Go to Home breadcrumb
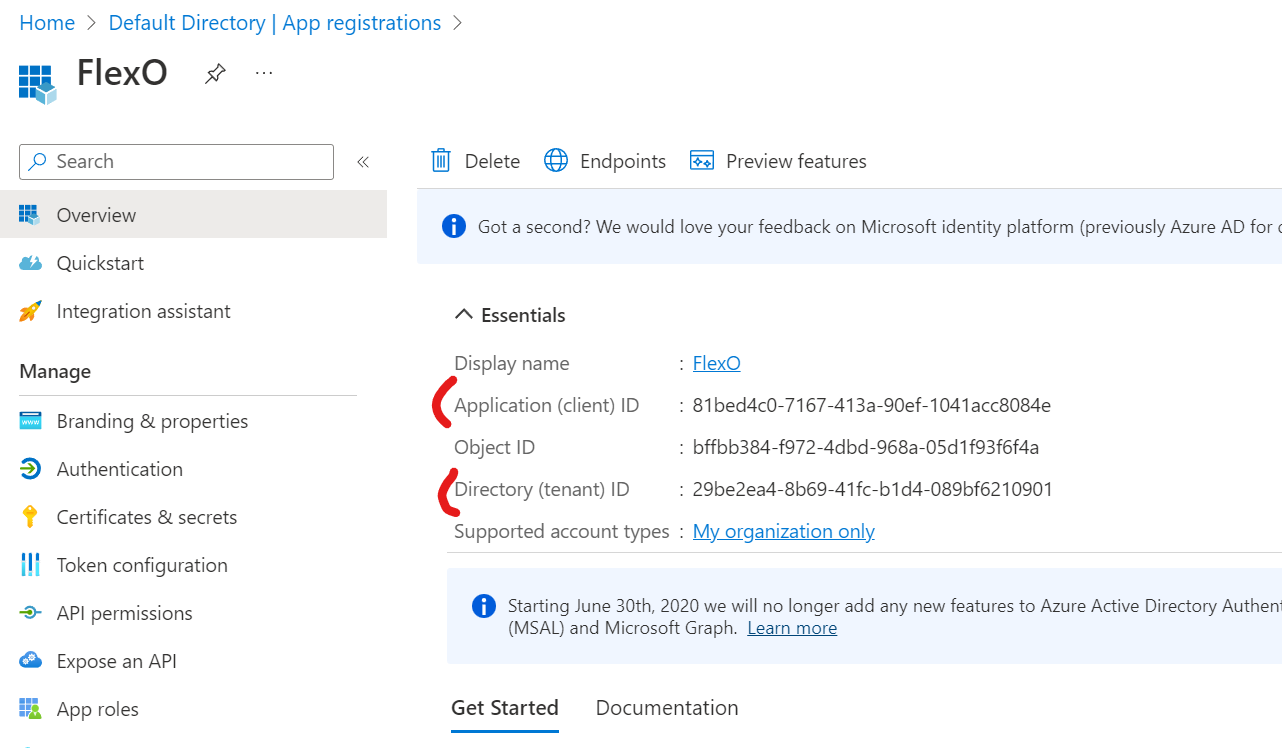Screen dimensions: 1282x748 [47, 23]
